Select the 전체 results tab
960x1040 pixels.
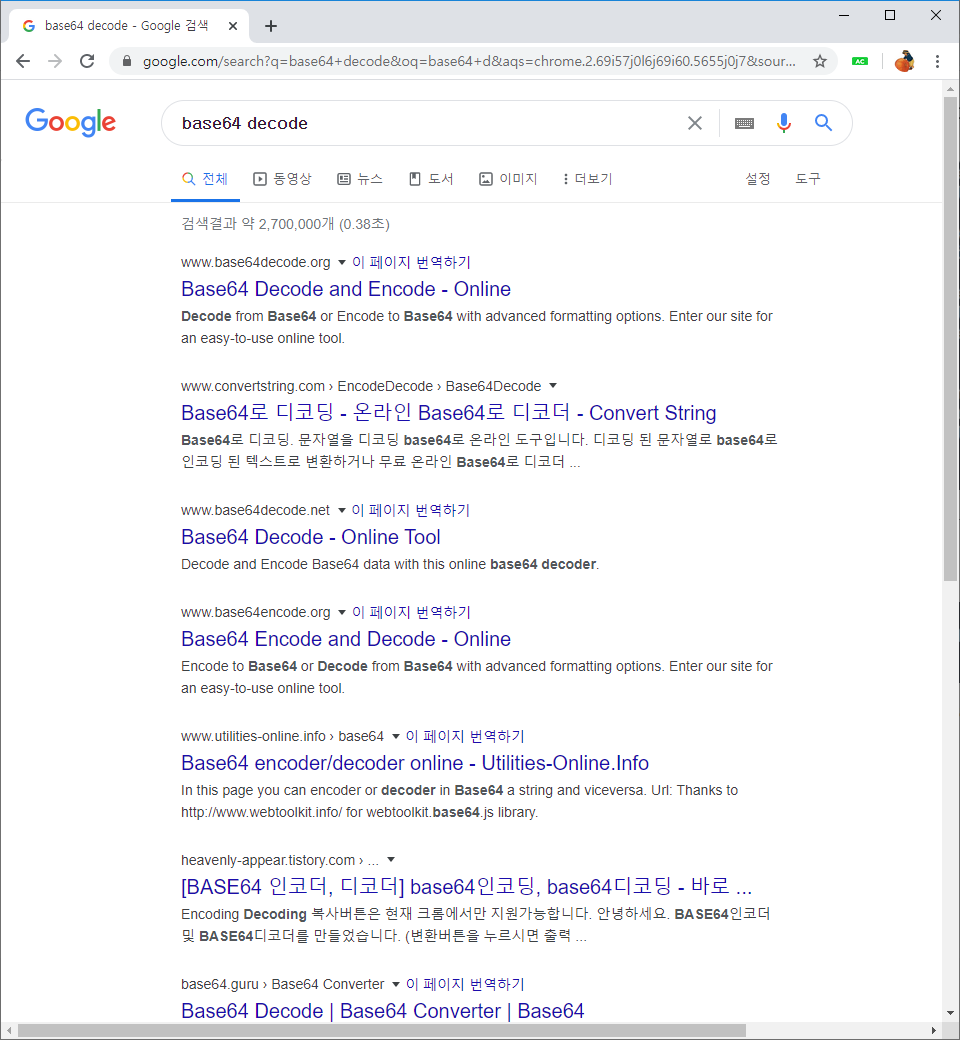(x=205, y=179)
